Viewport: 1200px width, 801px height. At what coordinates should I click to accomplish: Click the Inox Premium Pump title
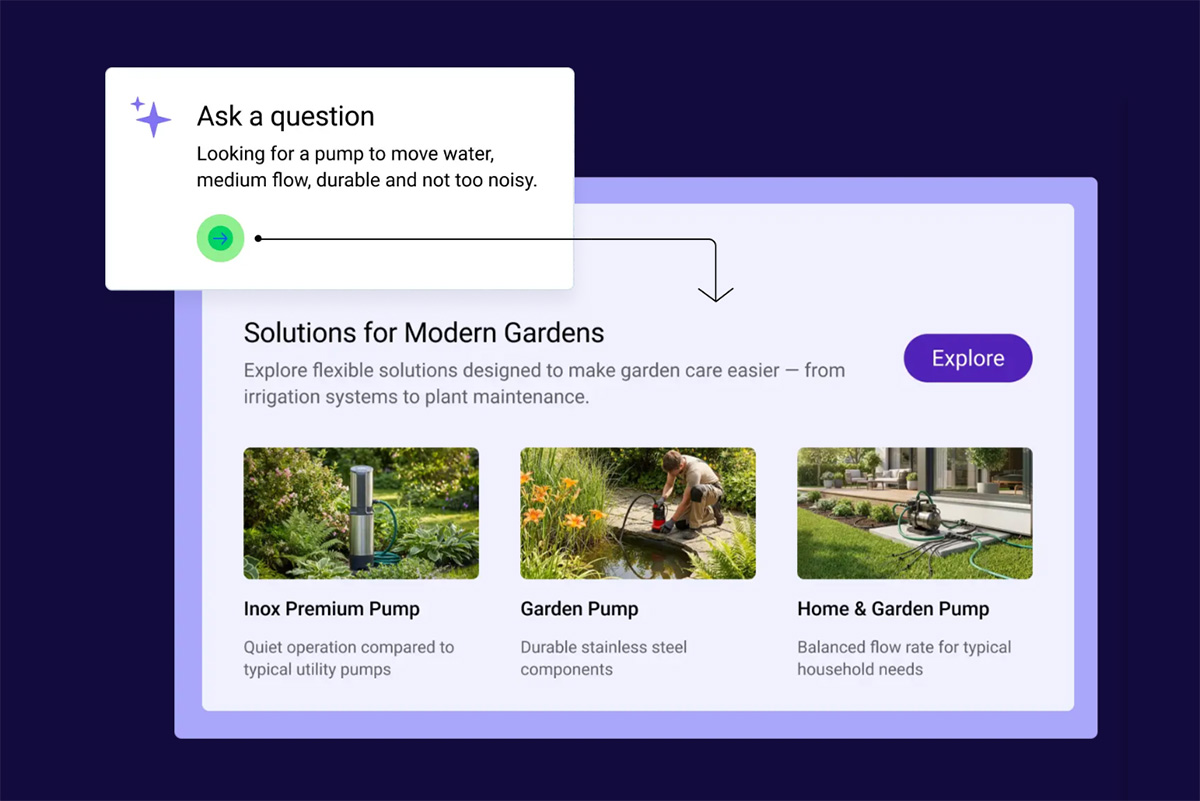point(332,608)
